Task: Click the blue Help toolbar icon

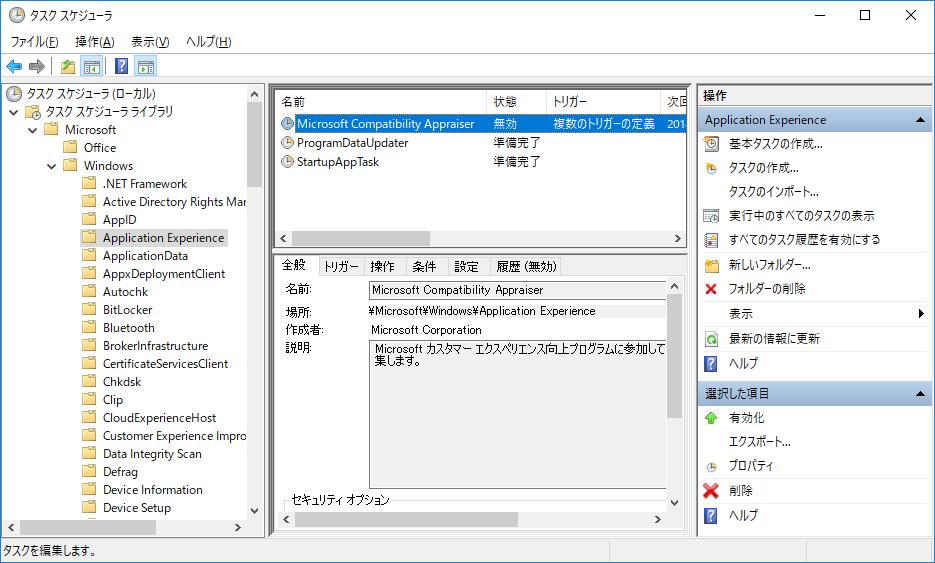Action: (121, 67)
